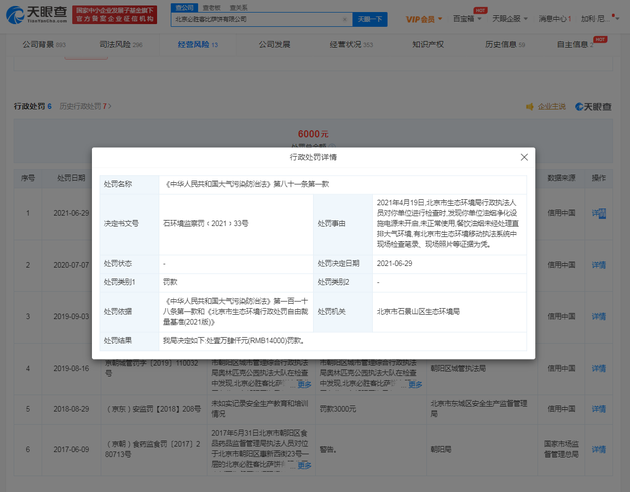Expand the 百宝箱 menu
This screenshot has height=492, width=630.
pyautogui.click(x=465, y=18)
